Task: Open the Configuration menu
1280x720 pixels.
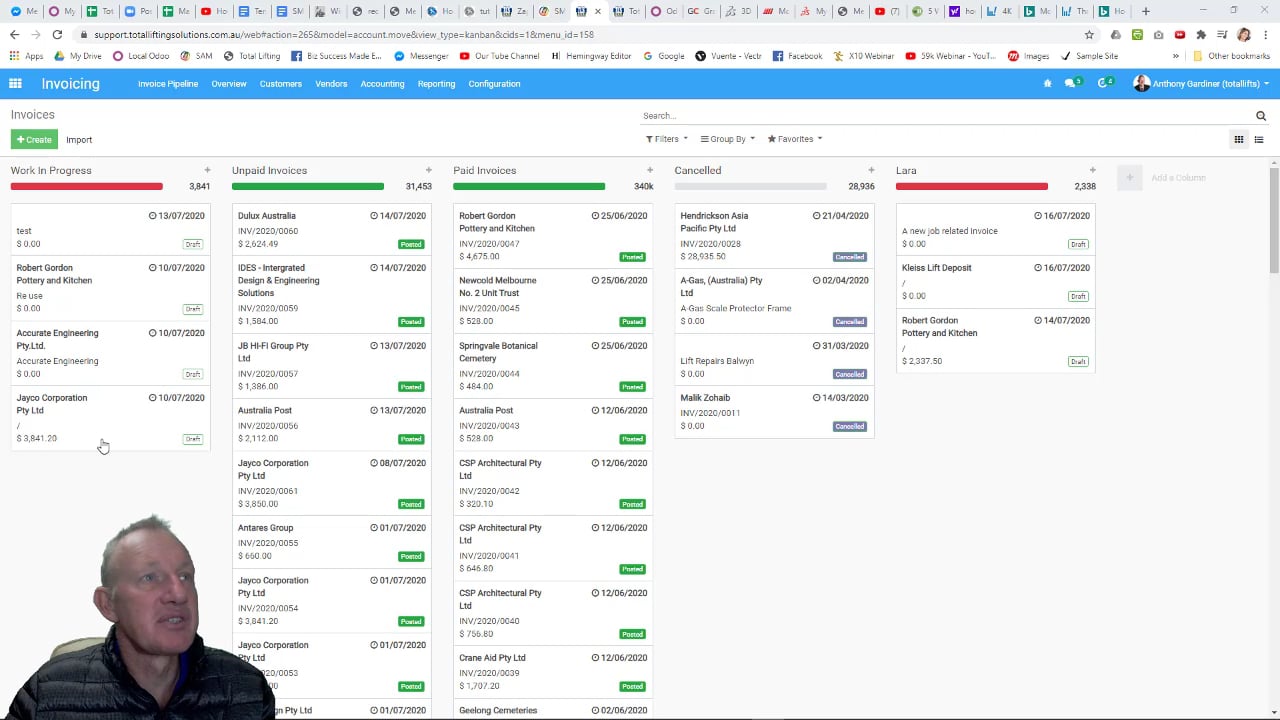Action: pos(494,84)
